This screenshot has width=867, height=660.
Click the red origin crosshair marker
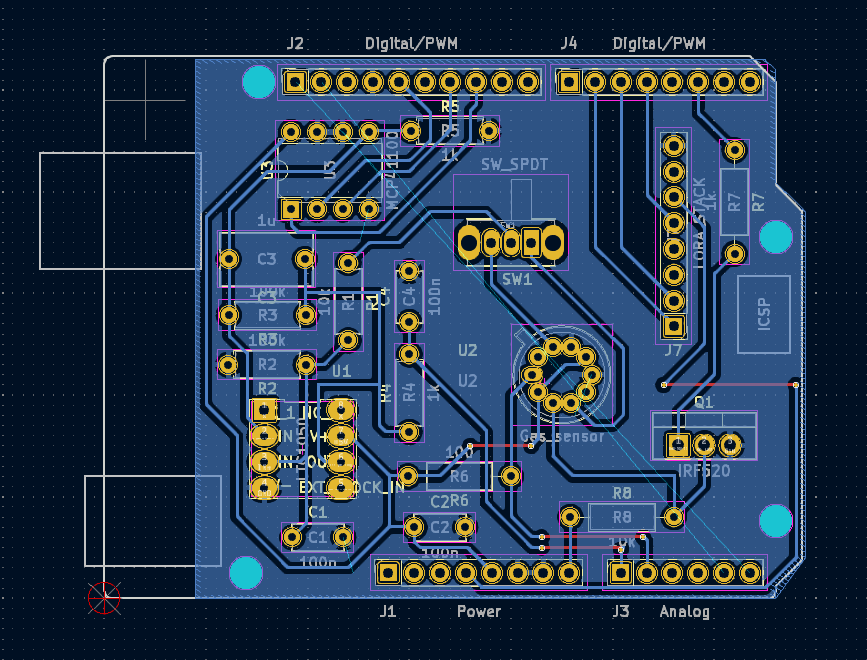tap(104, 598)
